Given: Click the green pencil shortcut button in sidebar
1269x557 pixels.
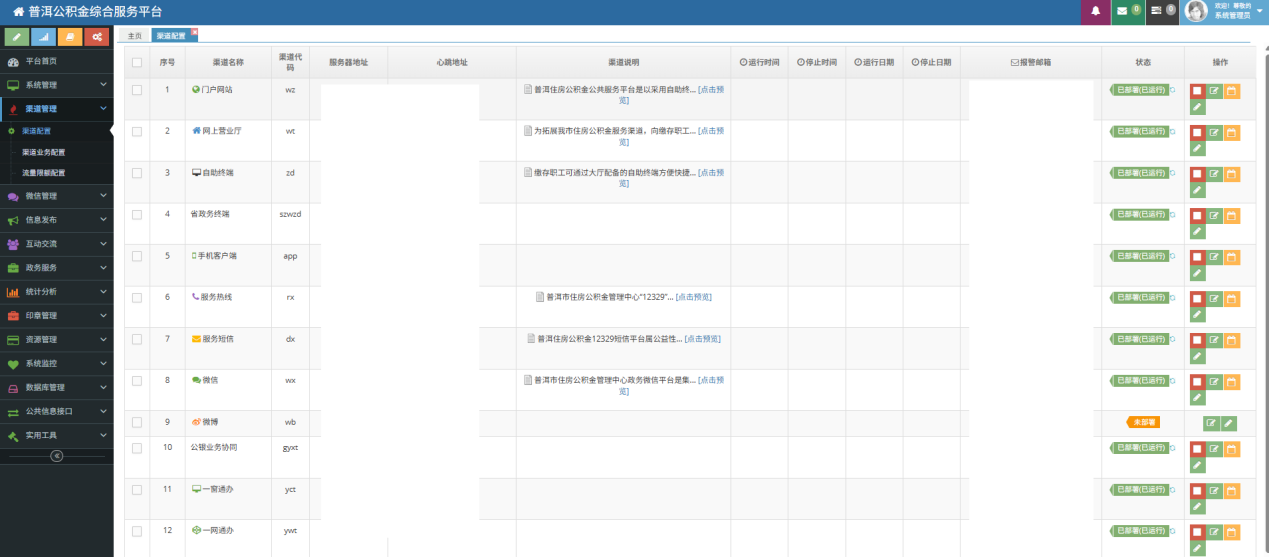Looking at the screenshot, I should click(x=16, y=37).
